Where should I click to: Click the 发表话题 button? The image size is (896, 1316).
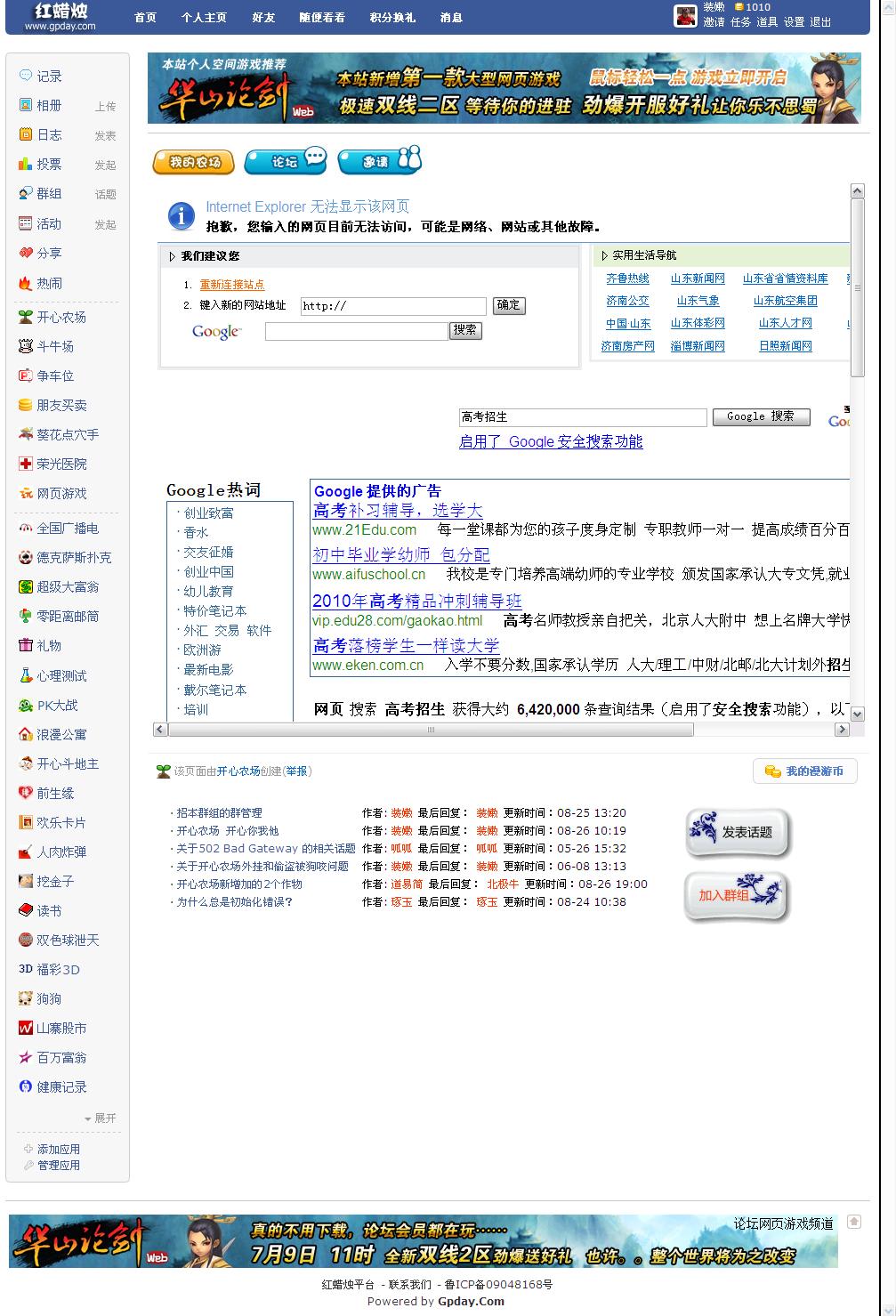coord(738,833)
